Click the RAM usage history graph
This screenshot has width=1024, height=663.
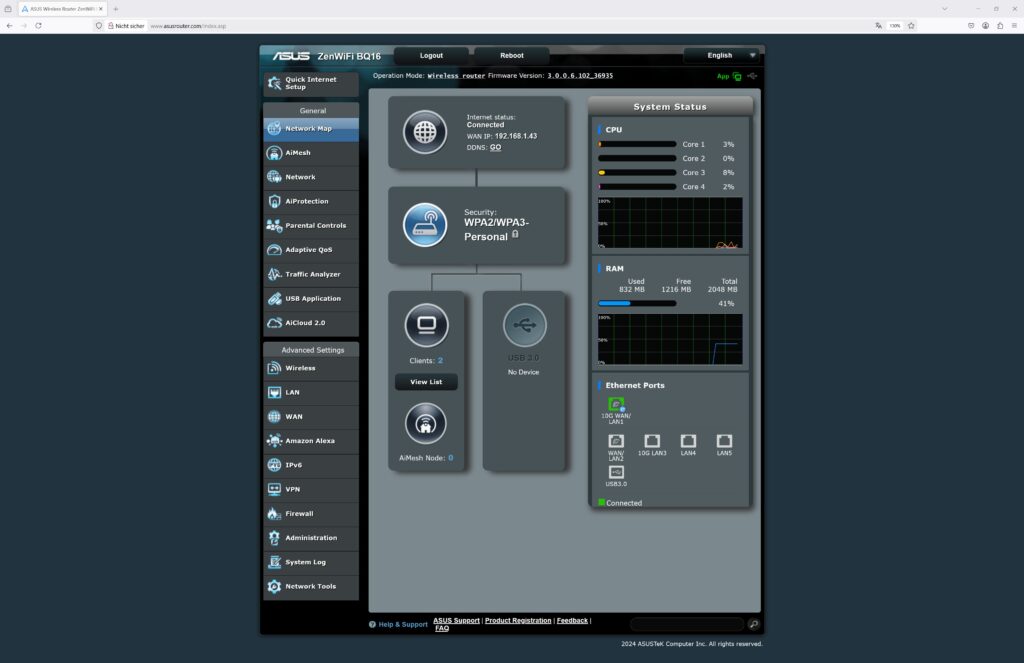tap(670, 340)
